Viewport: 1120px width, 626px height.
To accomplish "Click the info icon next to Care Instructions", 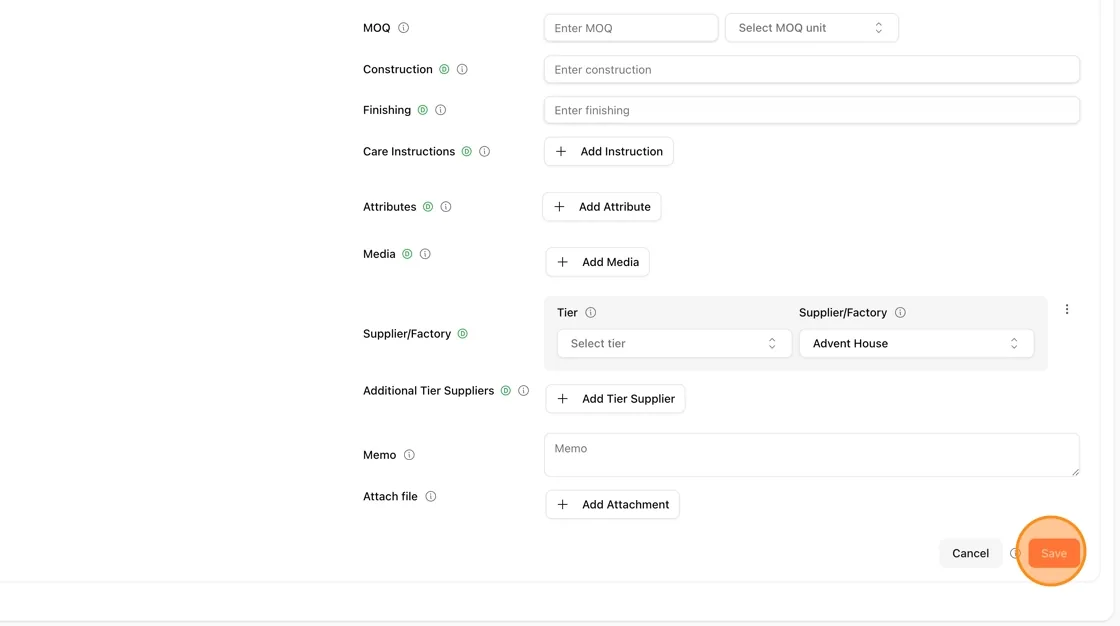I will [x=484, y=151].
